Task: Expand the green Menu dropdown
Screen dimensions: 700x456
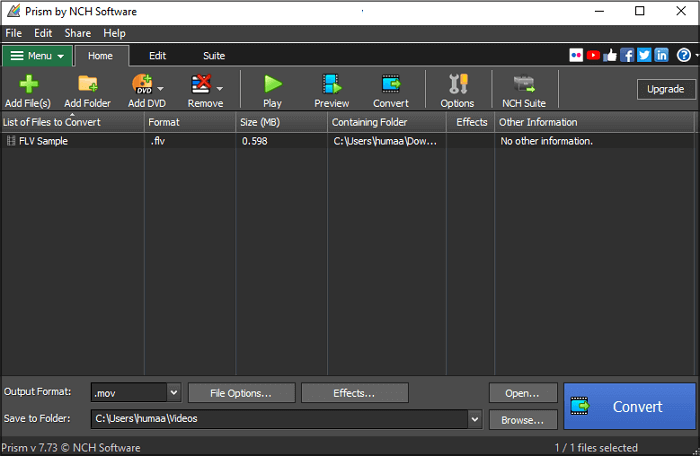Action: point(37,56)
